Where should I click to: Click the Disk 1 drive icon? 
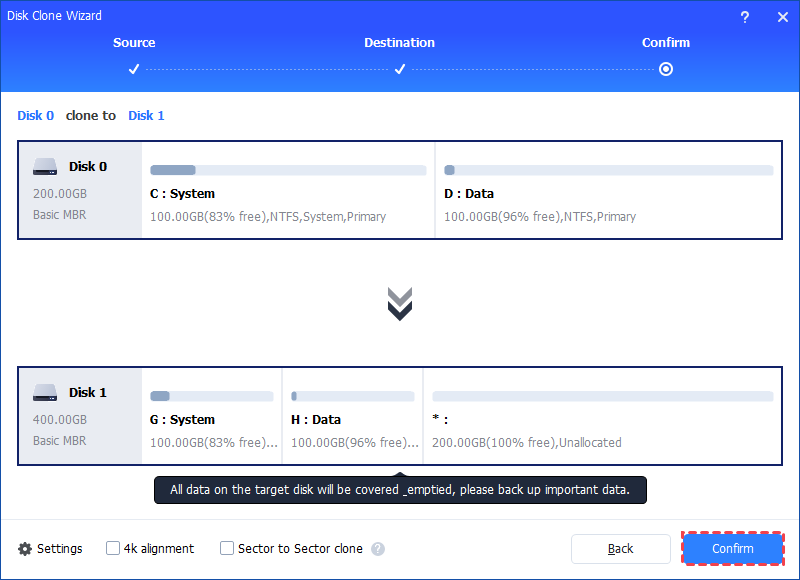(46, 393)
